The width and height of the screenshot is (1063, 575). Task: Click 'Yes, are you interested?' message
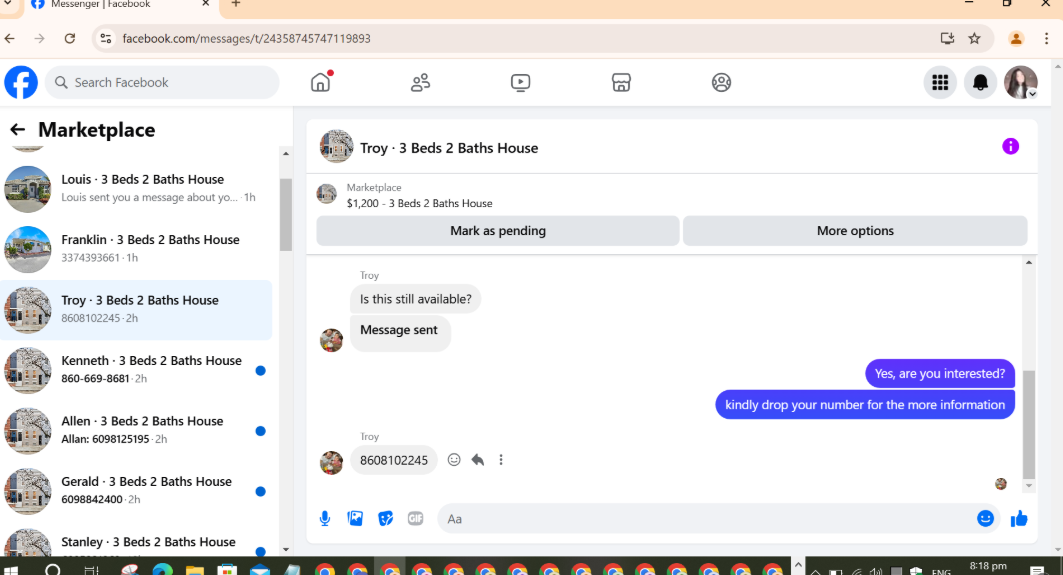[940, 374]
